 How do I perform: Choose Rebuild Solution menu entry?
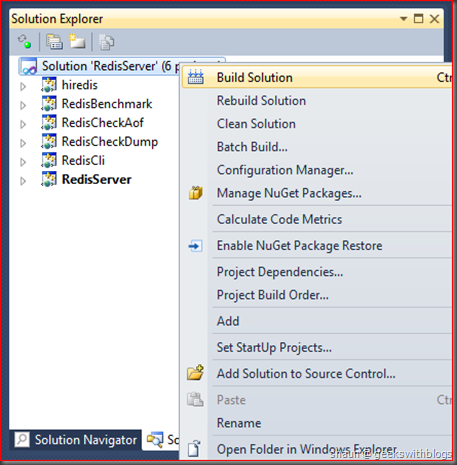click(x=317, y=101)
